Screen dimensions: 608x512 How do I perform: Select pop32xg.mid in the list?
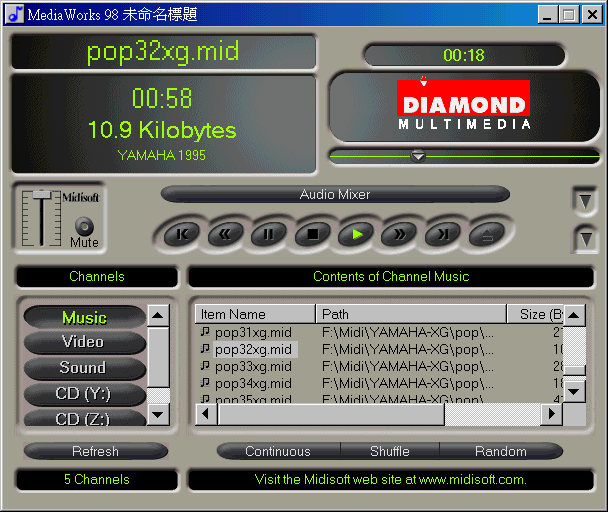253,349
